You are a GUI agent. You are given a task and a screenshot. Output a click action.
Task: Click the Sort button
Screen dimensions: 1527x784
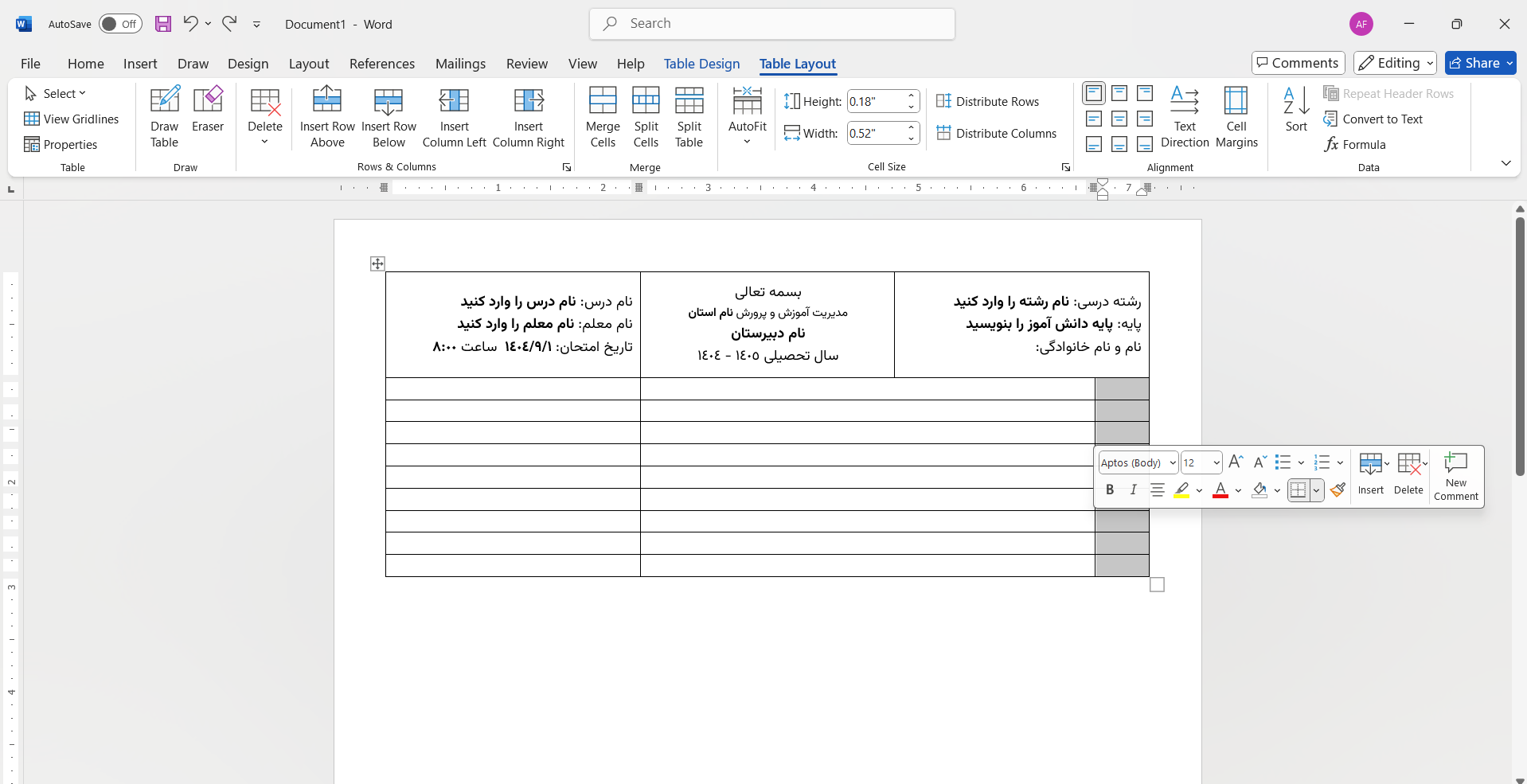[x=1296, y=109]
